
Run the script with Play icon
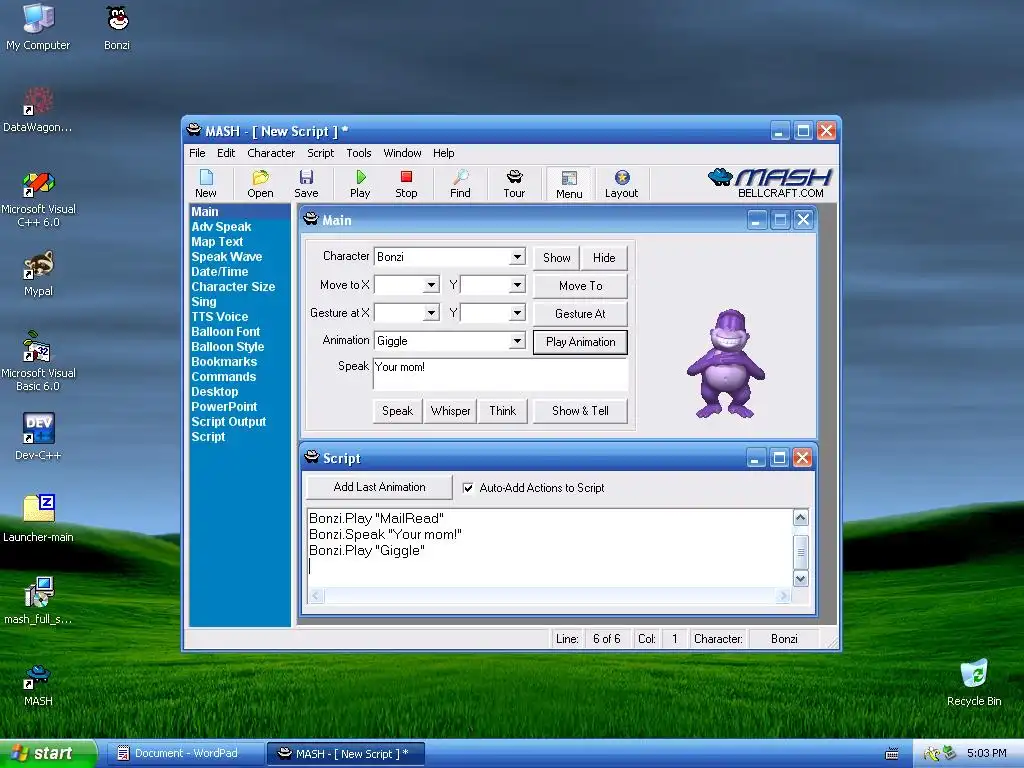360,184
